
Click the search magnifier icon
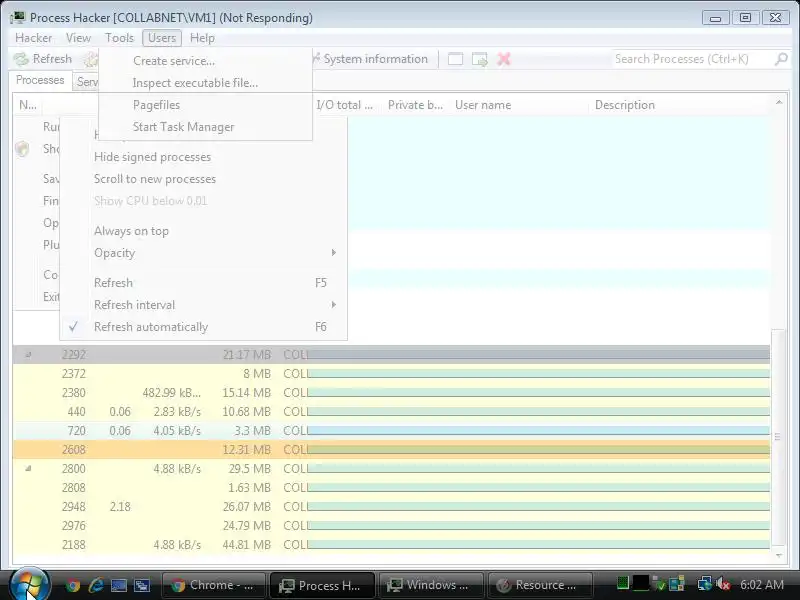point(781,59)
